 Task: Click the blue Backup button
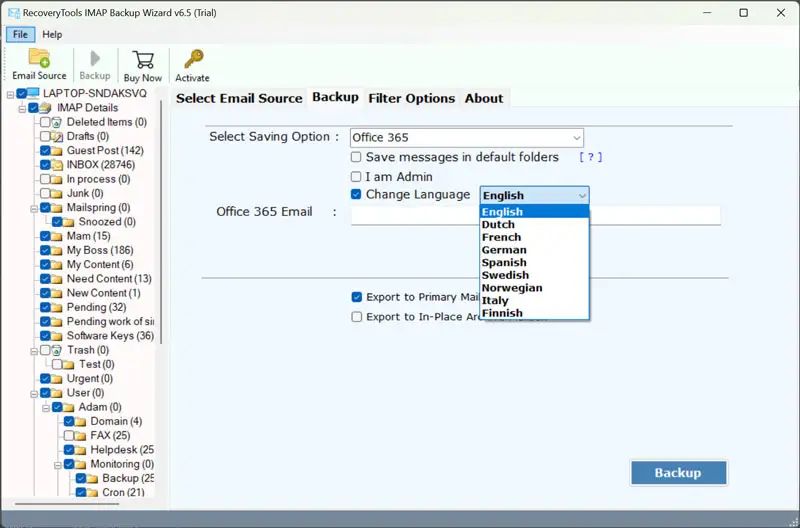pyautogui.click(x=678, y=473)
